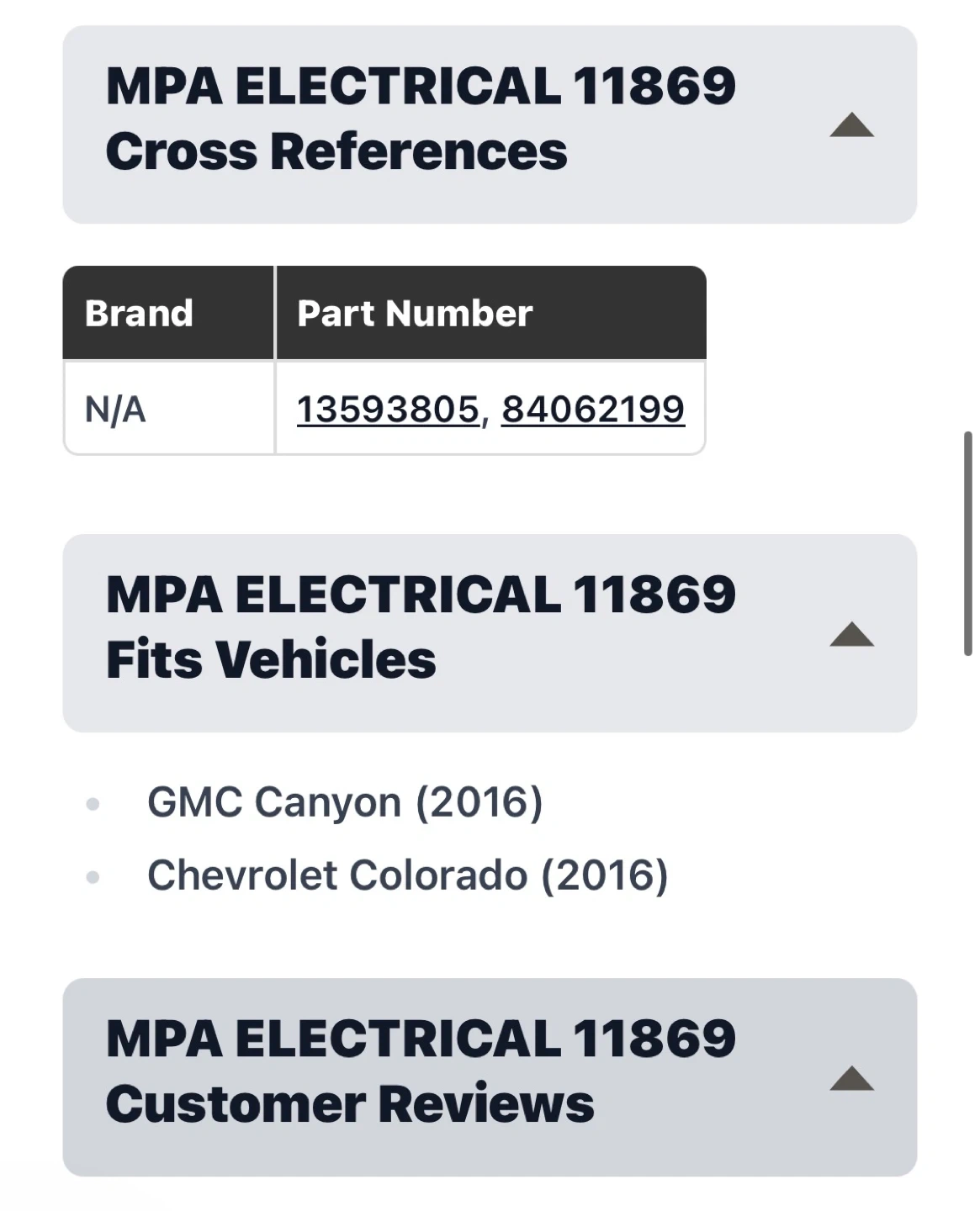Image resolution: width=980 pixels, height=1211 pixels.
Task: Click the Brand column header
Action: [x=140, y=313]
